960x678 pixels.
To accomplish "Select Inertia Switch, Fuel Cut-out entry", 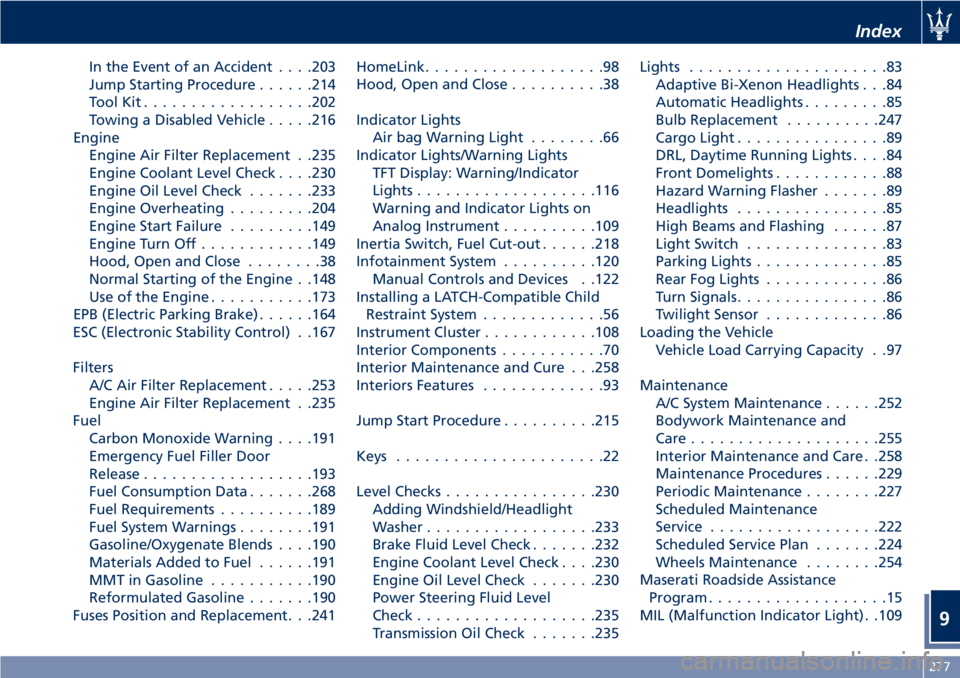I will click(487, 244).
